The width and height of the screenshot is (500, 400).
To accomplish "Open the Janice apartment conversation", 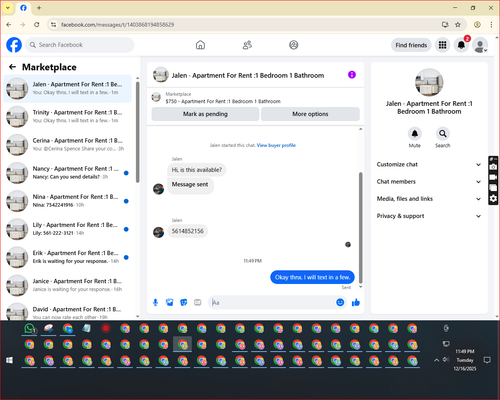I will click(68, 285).
